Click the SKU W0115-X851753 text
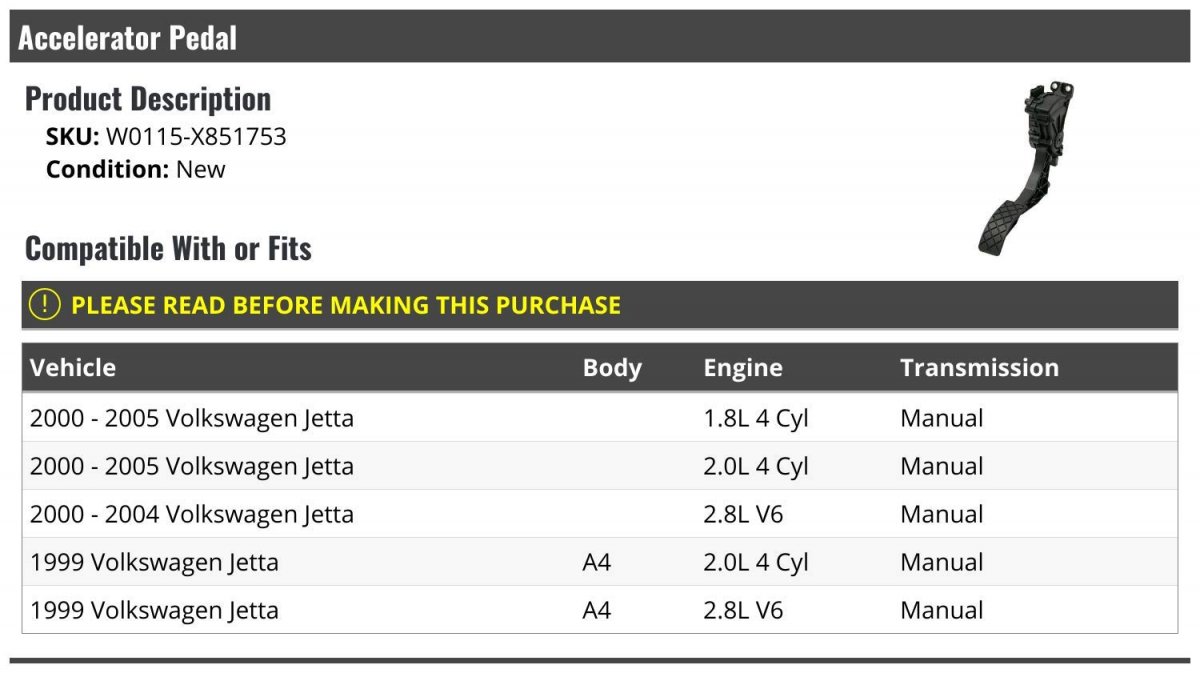Viewport: 1200px width, 673px height. (x=166, y=136)
